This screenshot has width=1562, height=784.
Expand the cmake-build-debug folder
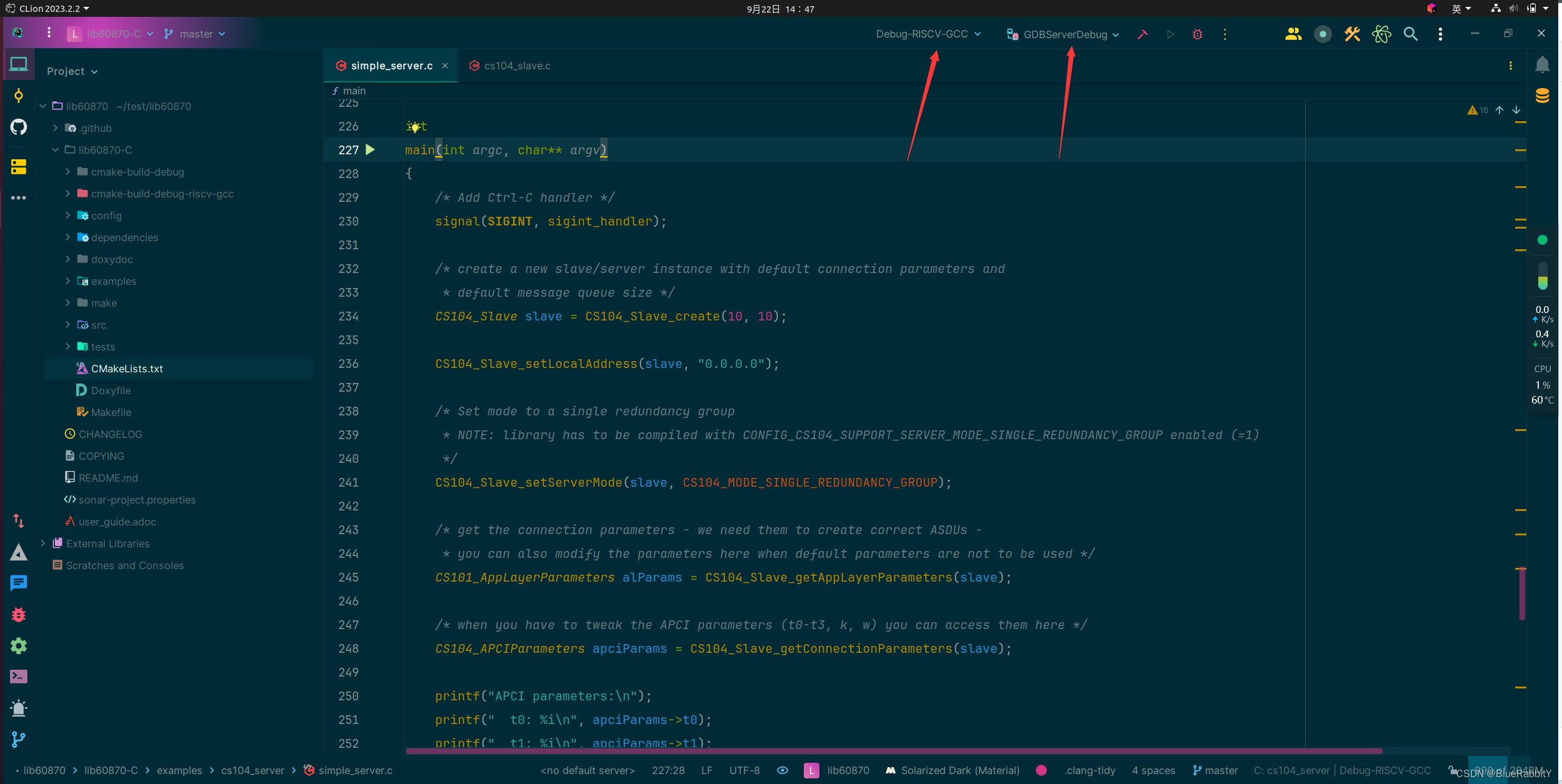pos(68,172)
